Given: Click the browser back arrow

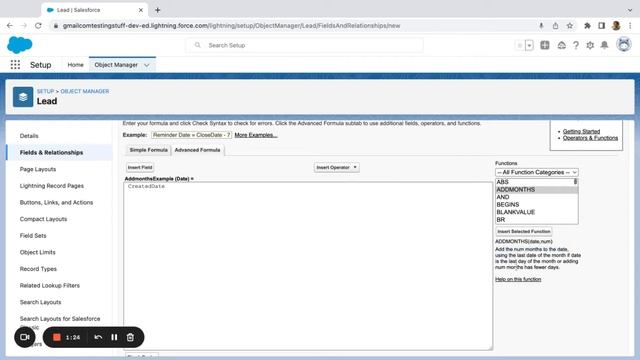Looking at the screenshot, I should 9,25.
